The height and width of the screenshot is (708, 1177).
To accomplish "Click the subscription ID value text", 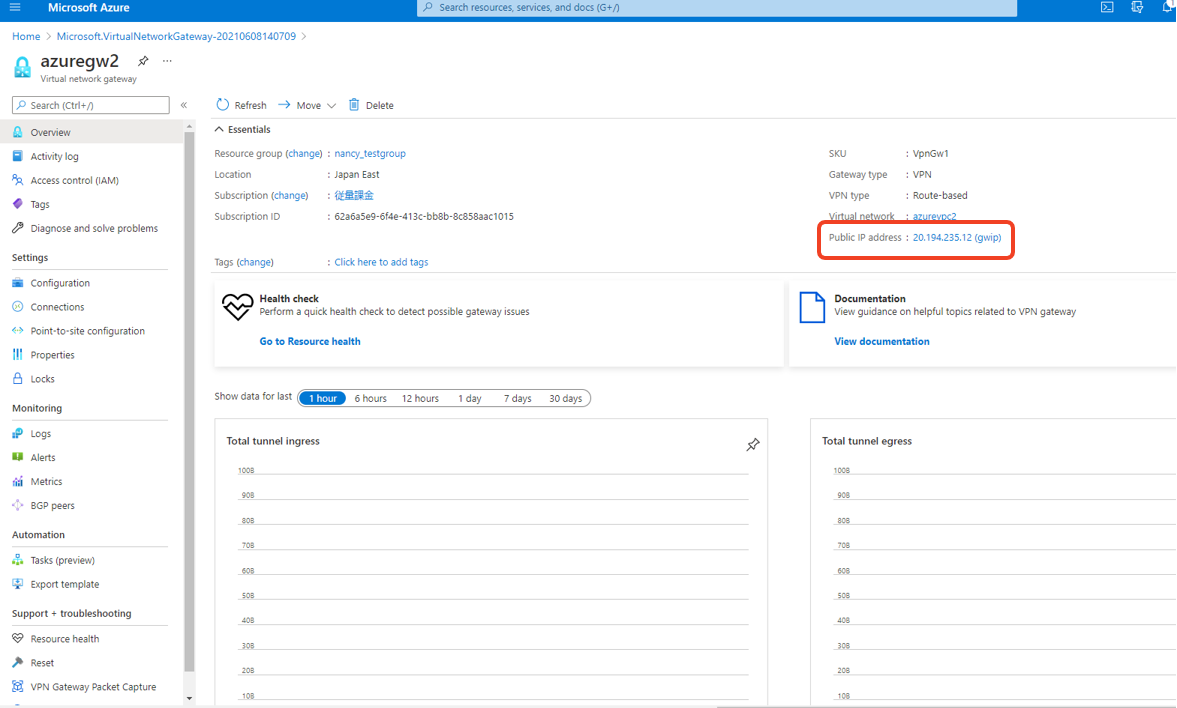I will [x=424, y=216].
